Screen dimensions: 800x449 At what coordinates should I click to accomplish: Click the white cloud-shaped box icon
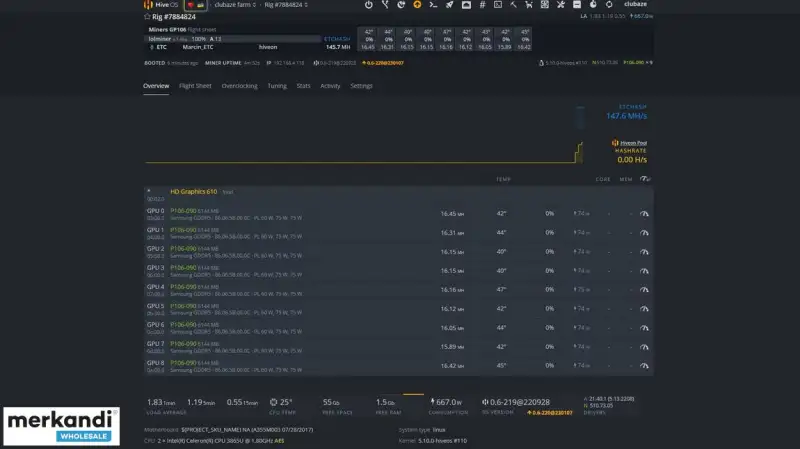point(466,5)
